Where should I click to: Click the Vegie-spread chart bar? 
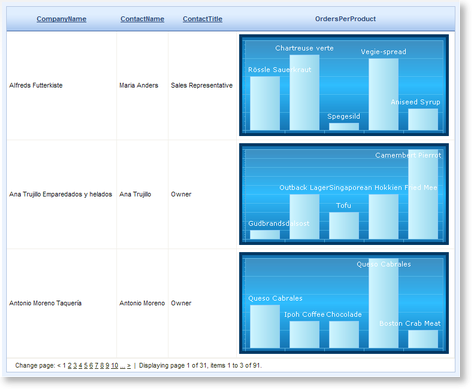pos(383,94)
